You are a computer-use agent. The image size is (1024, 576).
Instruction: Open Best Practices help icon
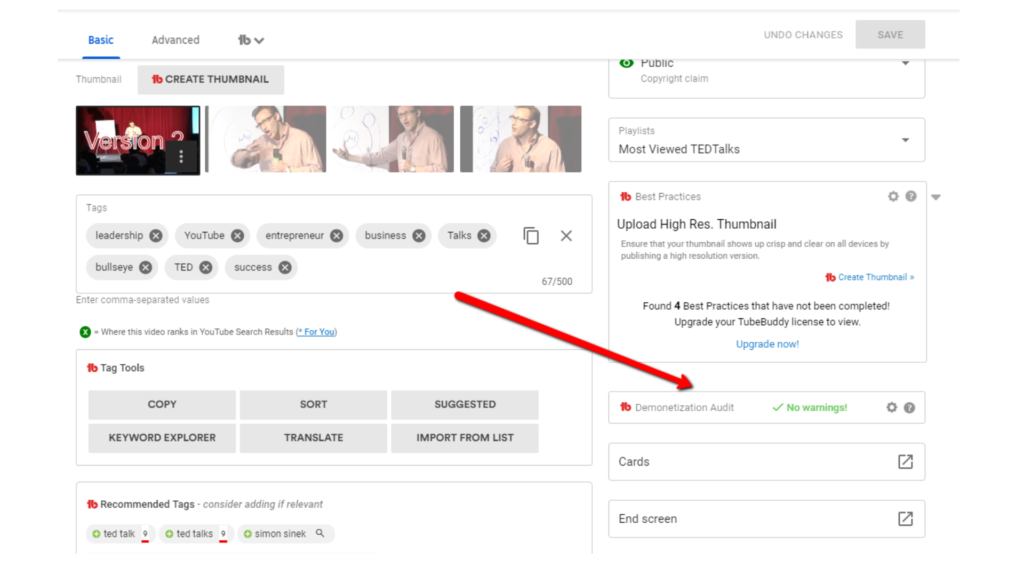(x=911, y=197)
